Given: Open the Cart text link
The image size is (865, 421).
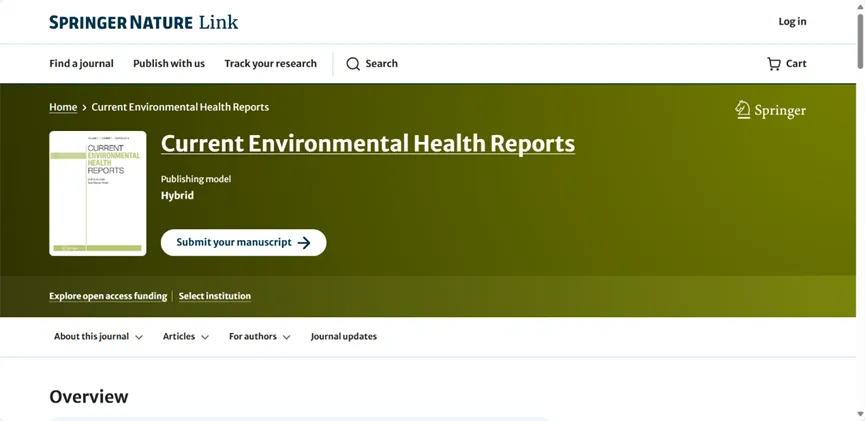Looking at the screenshot, I should 796,63.
